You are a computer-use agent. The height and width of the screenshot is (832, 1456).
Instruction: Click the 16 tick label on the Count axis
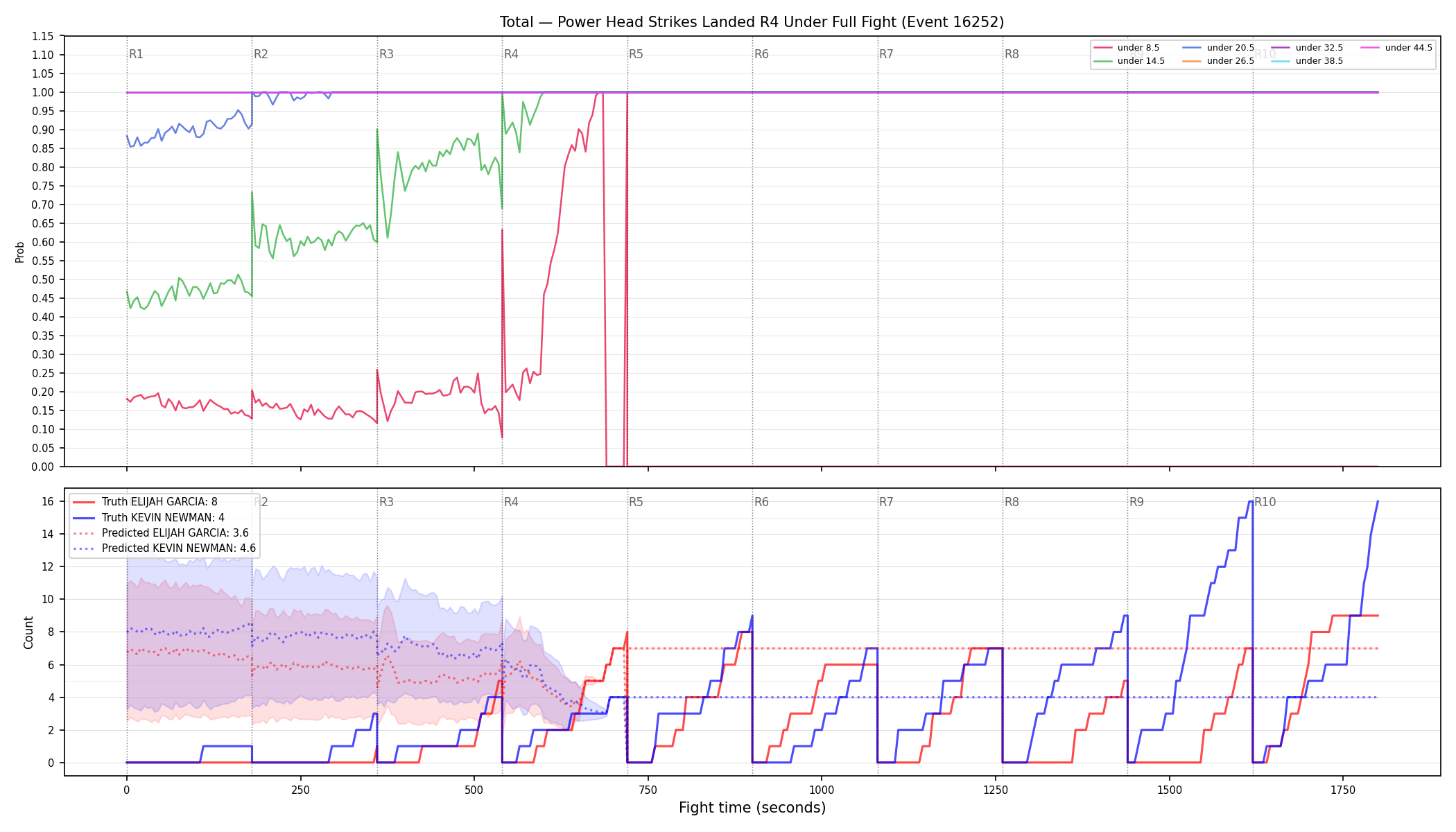point(48,502)
